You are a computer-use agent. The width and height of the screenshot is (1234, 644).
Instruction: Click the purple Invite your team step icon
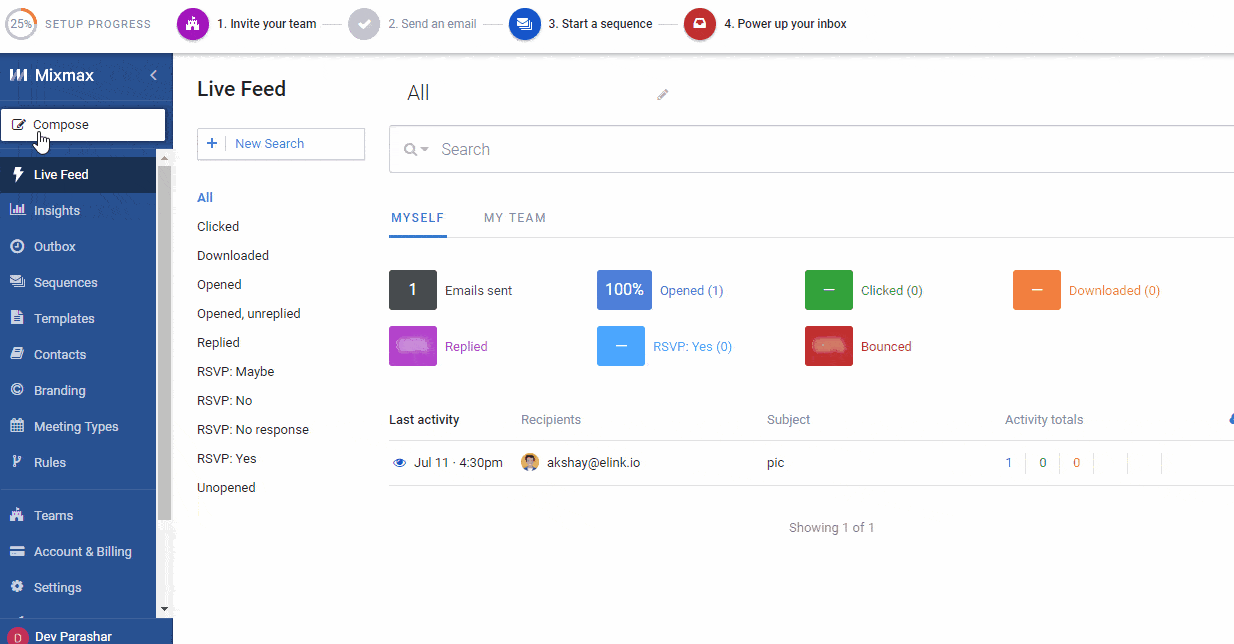[x=193, y=24]
